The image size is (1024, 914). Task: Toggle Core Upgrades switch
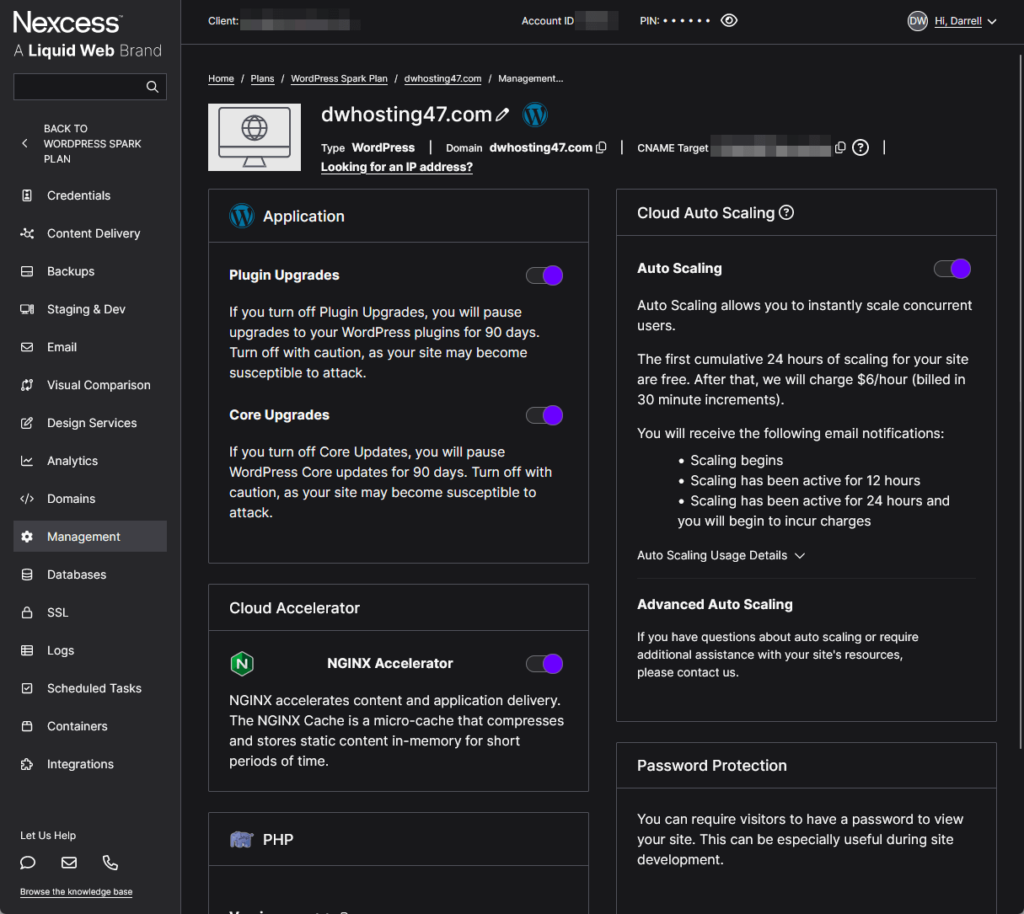pyautogui.click(x=545, y=415)
